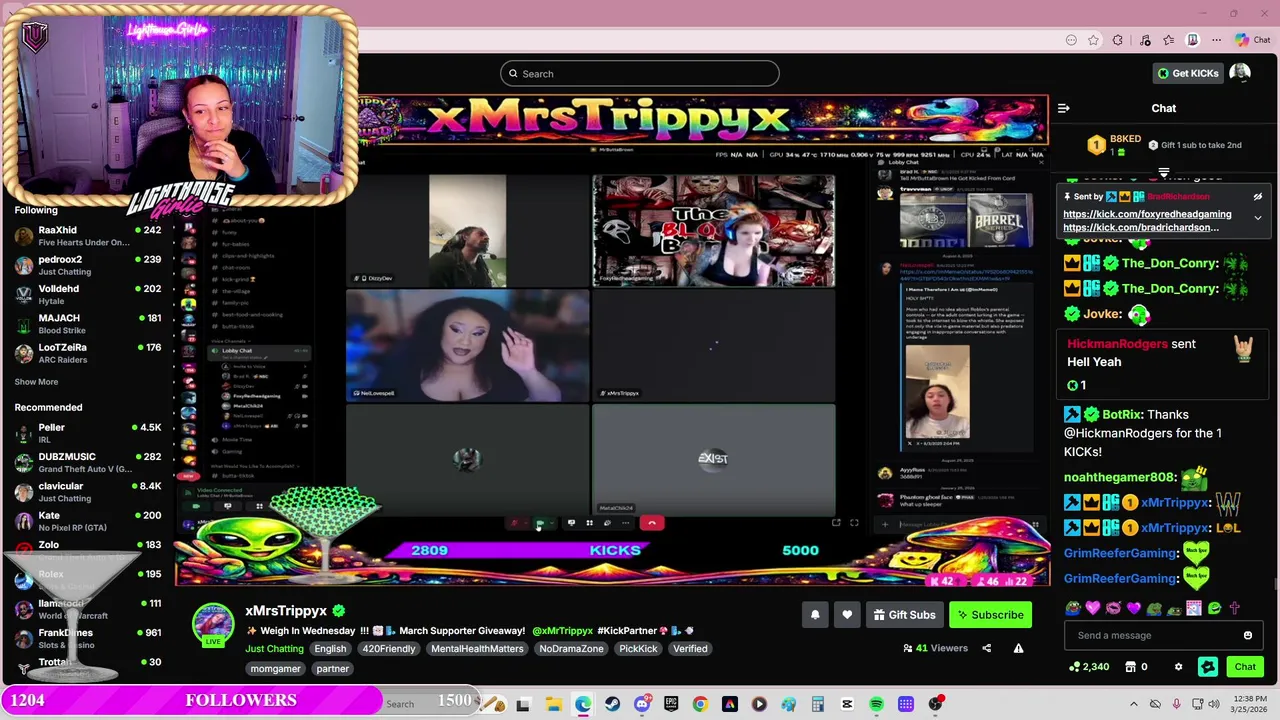Insert the pink heart emote
The image size is (1280, 720).
click(1092, 608)
